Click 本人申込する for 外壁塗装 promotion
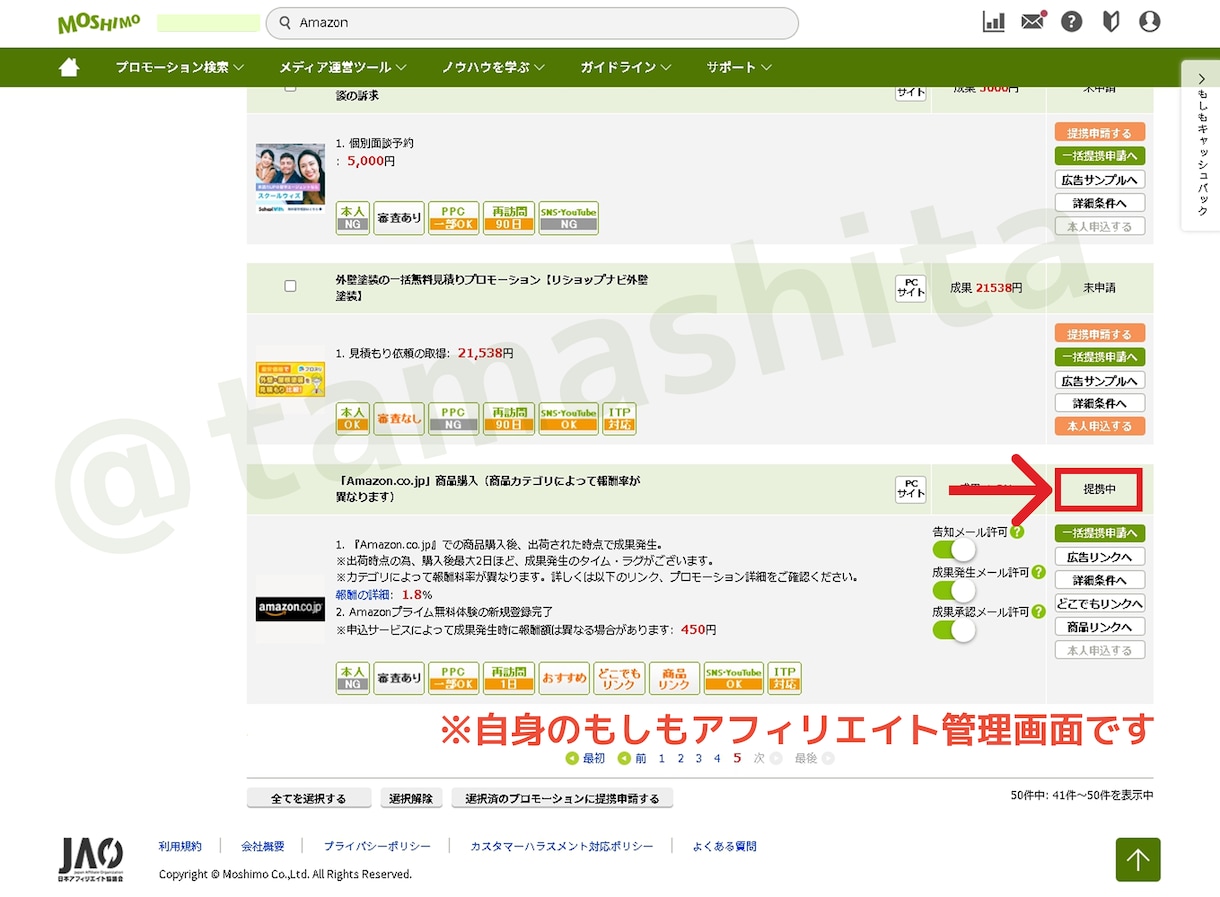Screen dimensions: 1220x897 tap(1100, 426)
